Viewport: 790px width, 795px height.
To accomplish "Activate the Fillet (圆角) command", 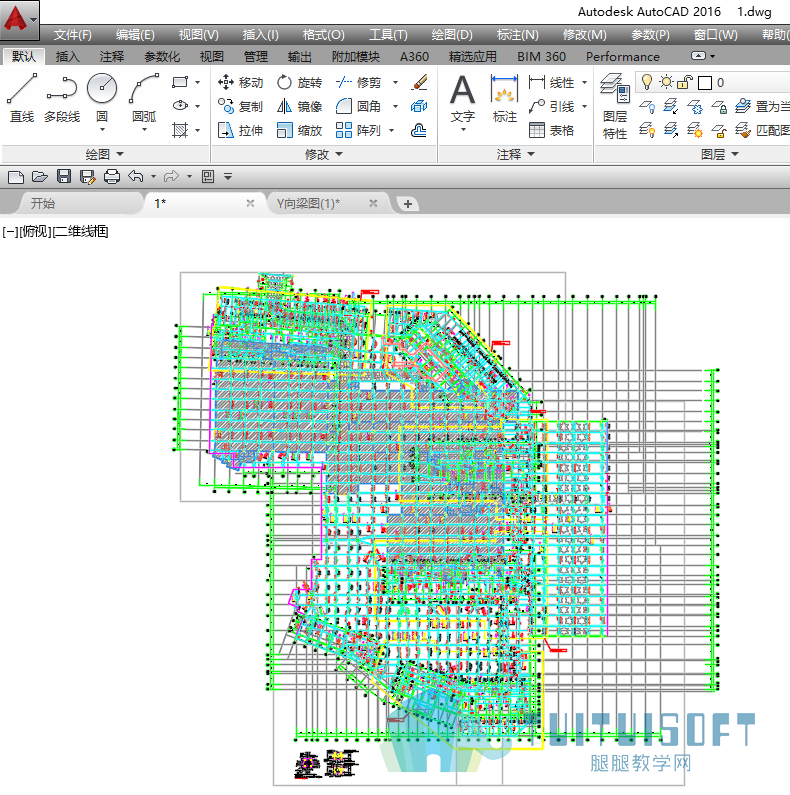I will (358, 106).
